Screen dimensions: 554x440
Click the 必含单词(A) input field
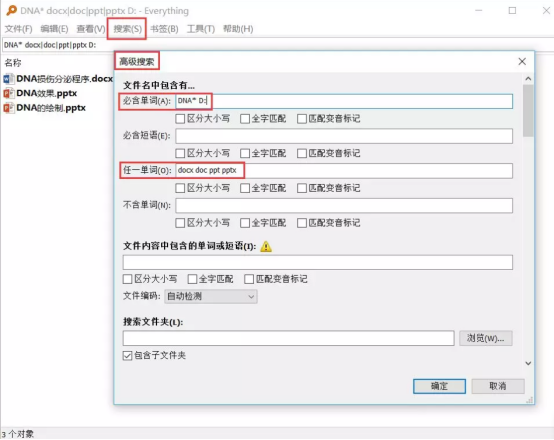pyautogui.click(x=344, y=101)
